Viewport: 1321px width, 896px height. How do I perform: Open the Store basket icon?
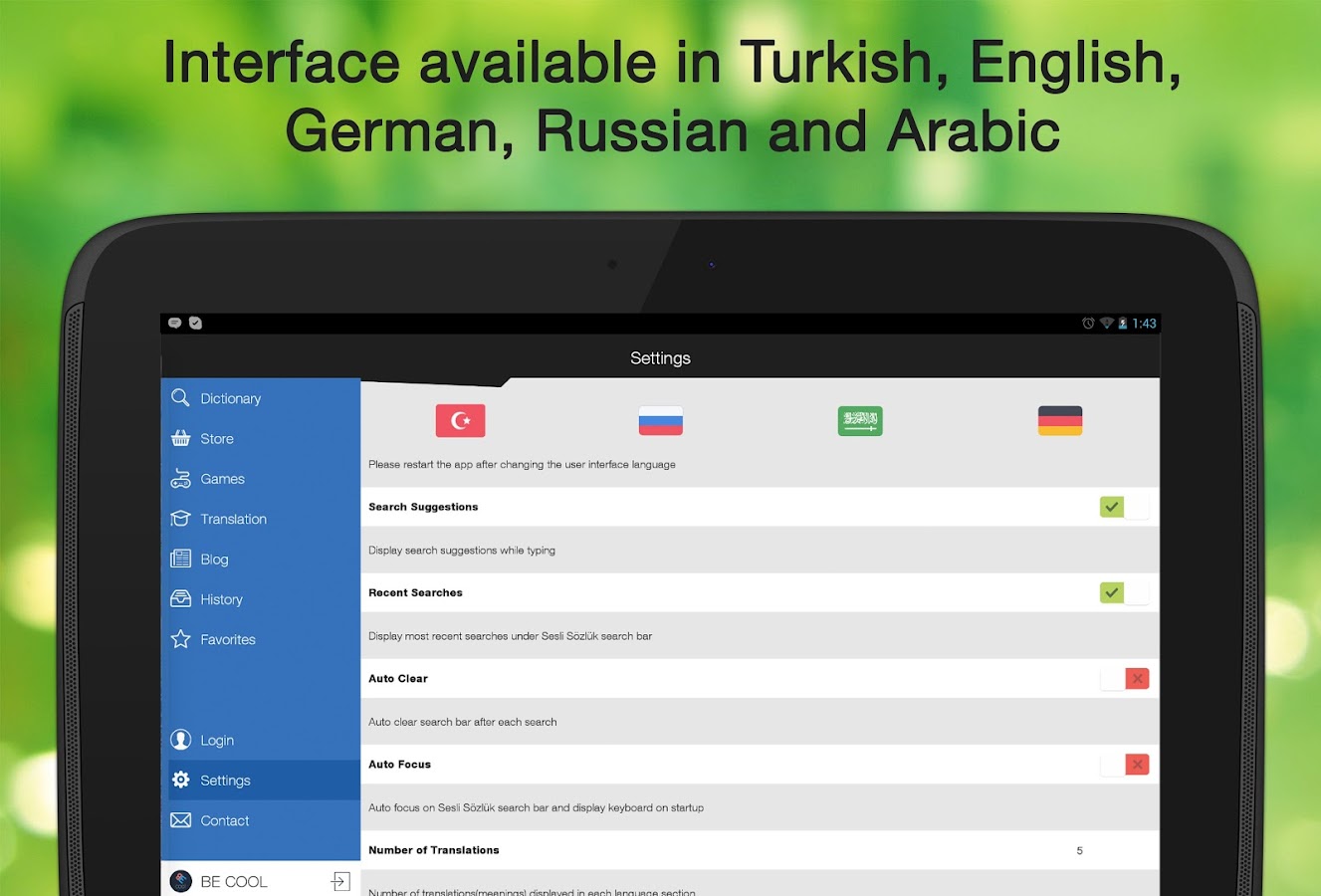pos(180,438)
